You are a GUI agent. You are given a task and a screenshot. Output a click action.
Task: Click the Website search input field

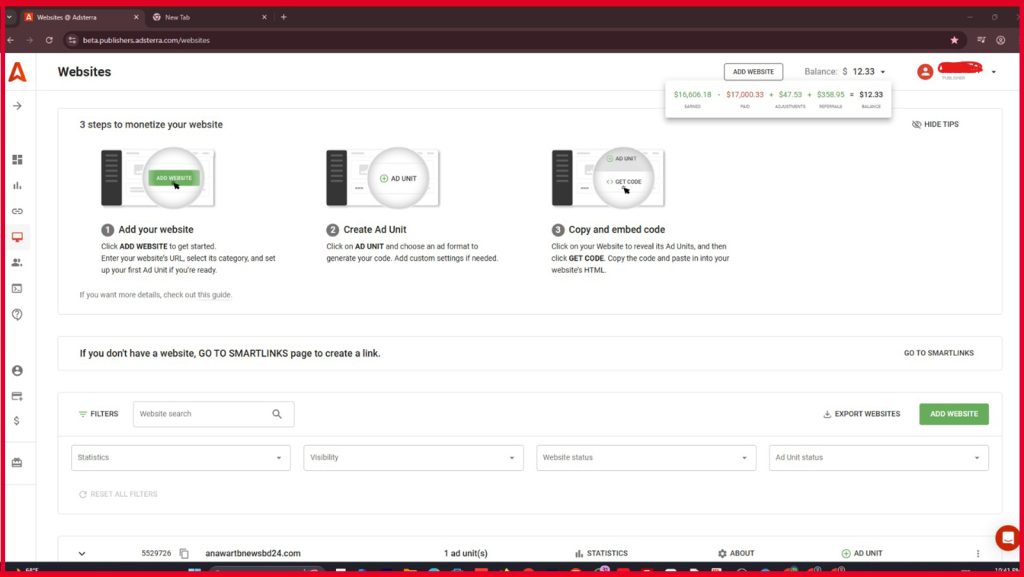point(203,414)
